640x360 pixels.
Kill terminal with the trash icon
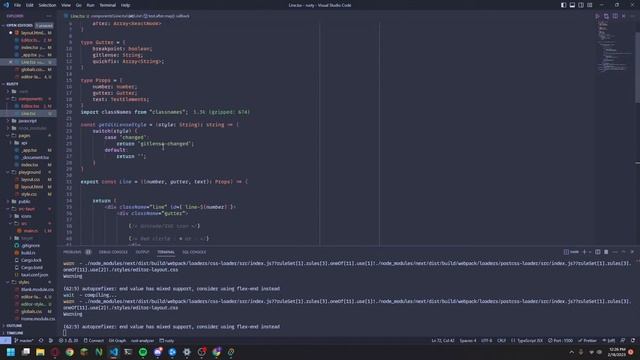click(606, 252)
